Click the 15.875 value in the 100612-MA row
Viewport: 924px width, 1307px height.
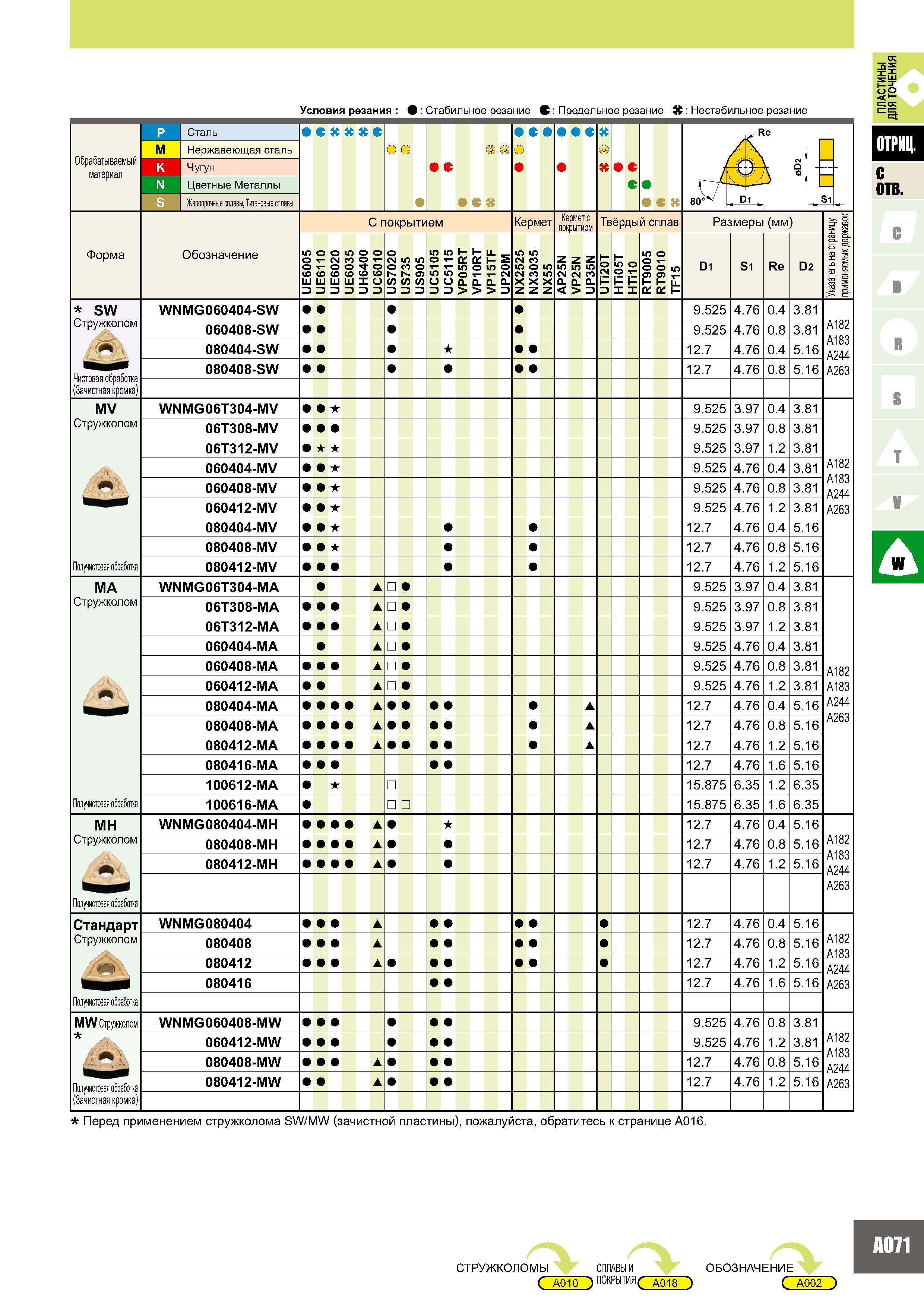[x=706, y=785]
